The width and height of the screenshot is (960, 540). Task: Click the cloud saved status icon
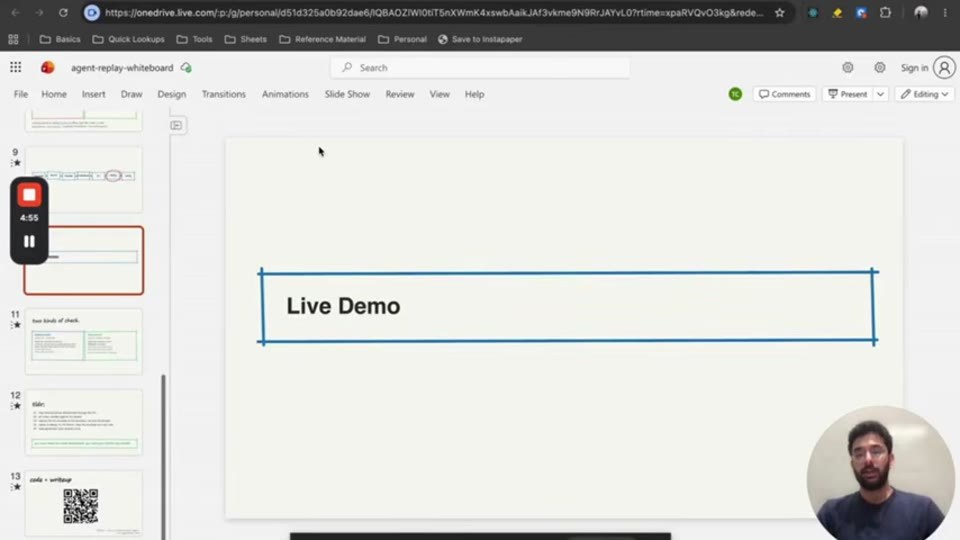click(186, 68)
